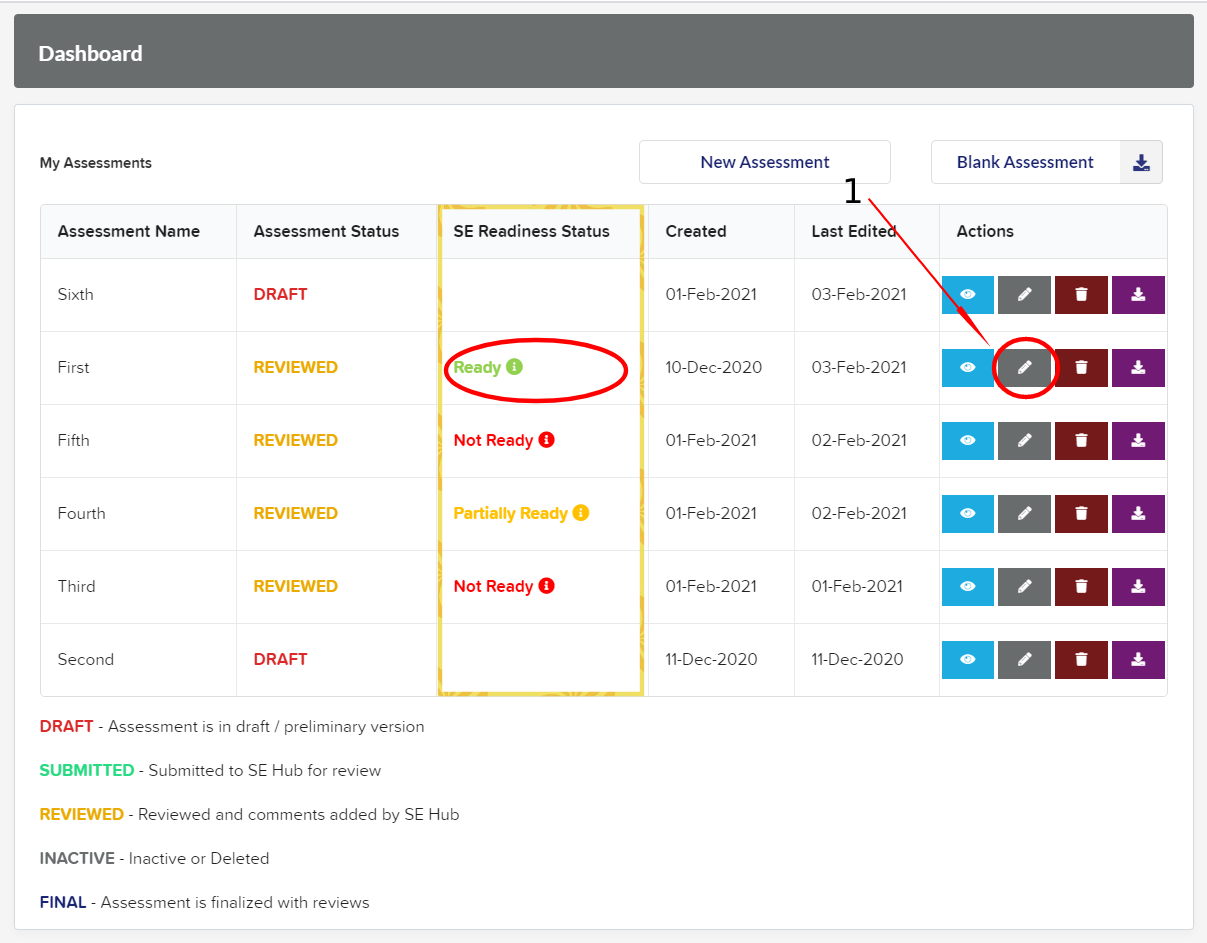
Task: Download the Fifth assessment
Action: tap(1138, 441)
